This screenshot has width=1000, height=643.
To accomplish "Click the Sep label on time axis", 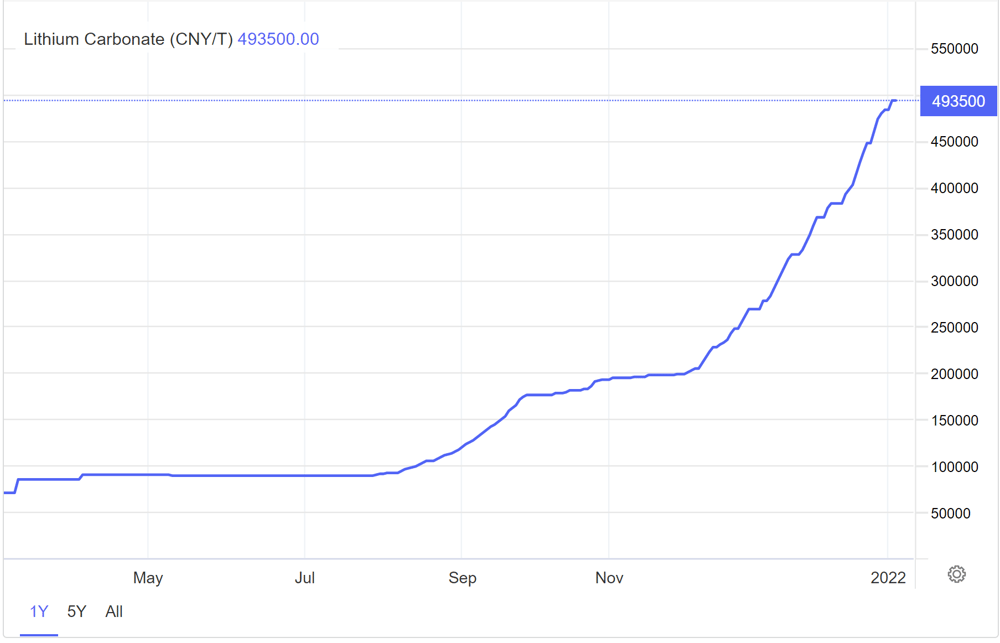I will [x=462, y=577].
